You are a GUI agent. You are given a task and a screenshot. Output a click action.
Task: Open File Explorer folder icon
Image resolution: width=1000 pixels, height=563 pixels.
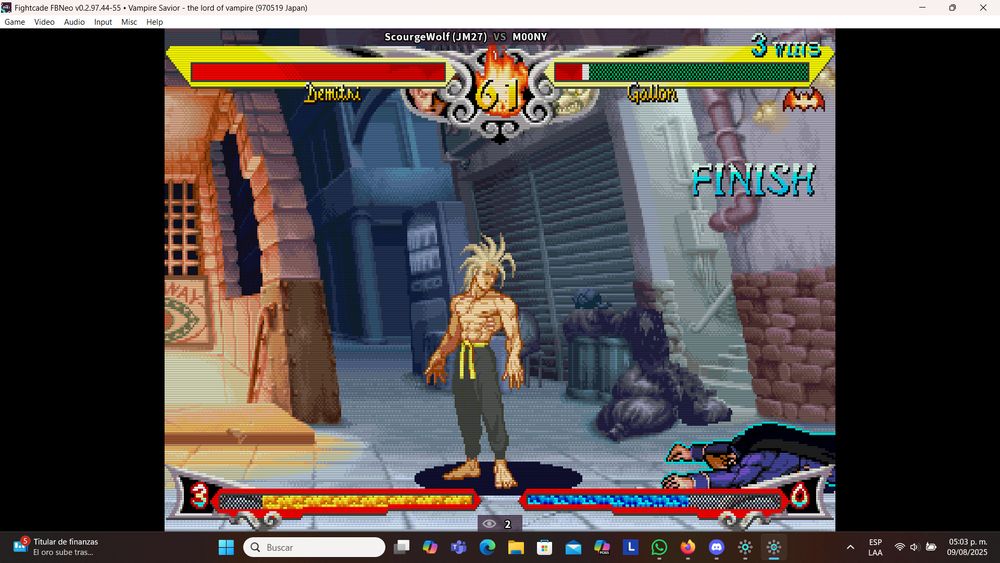point(516,547)
